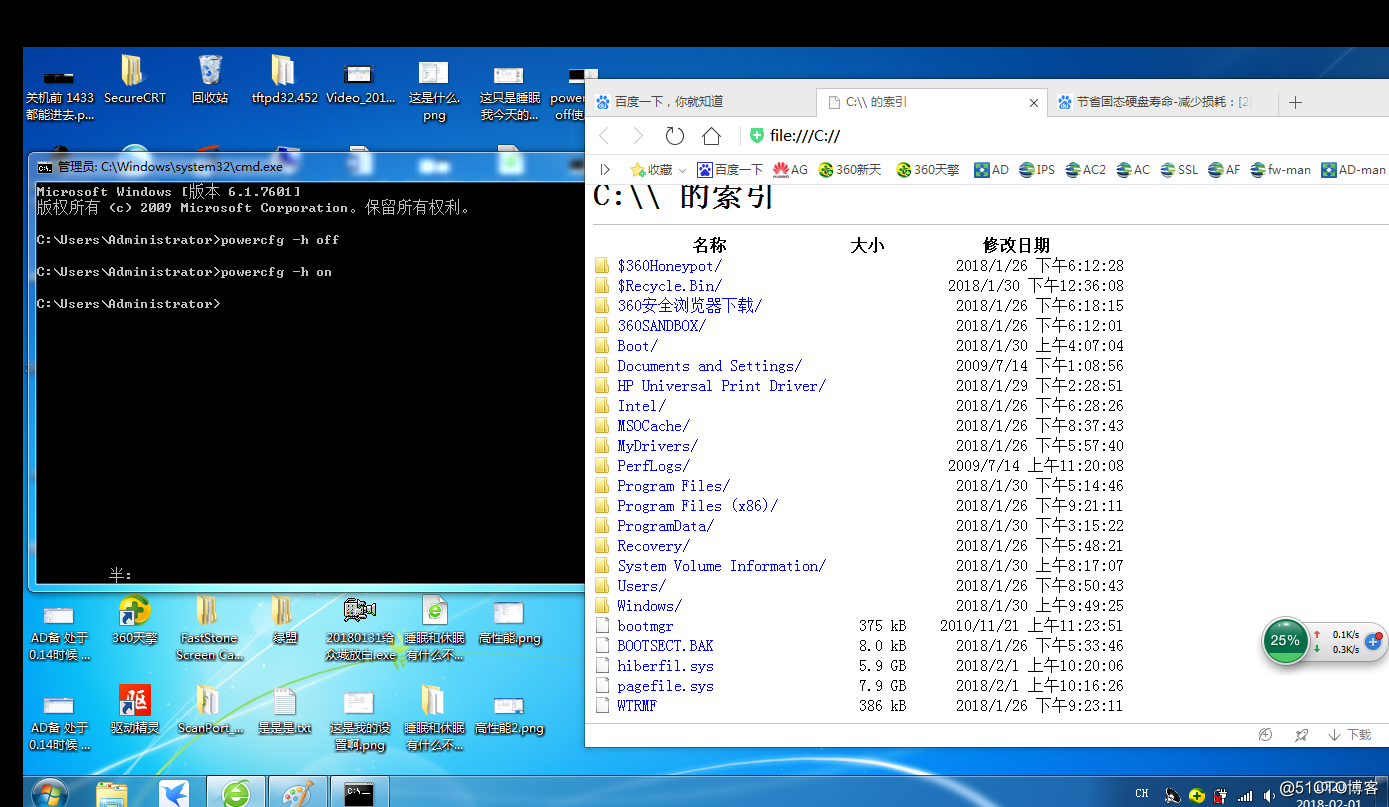The width and height of the screenshot is (1389, 807).
Task: Open the 绿盟 folder icon
Action: (284, 621)
